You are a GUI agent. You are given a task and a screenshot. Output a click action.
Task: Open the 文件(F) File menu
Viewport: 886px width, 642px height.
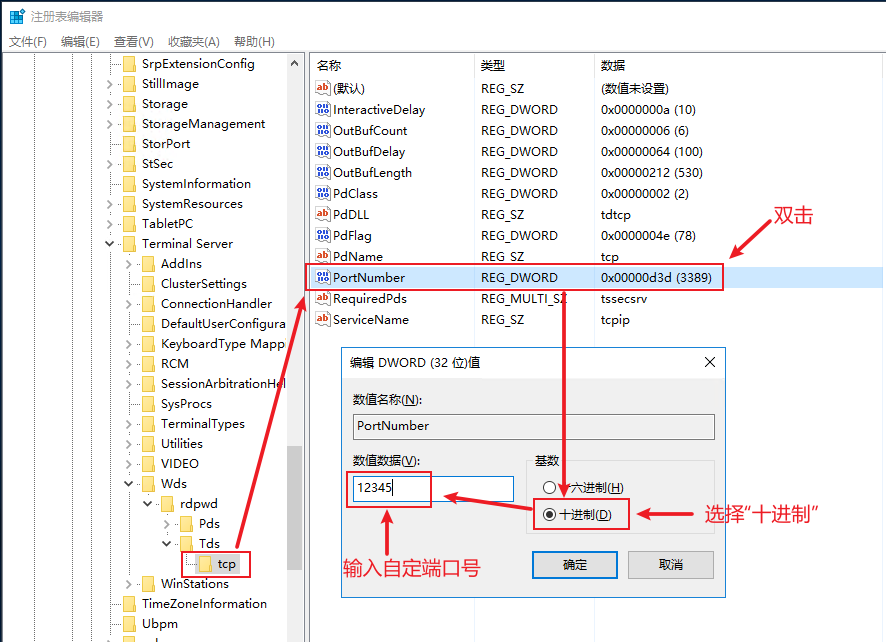pos(28,42)
